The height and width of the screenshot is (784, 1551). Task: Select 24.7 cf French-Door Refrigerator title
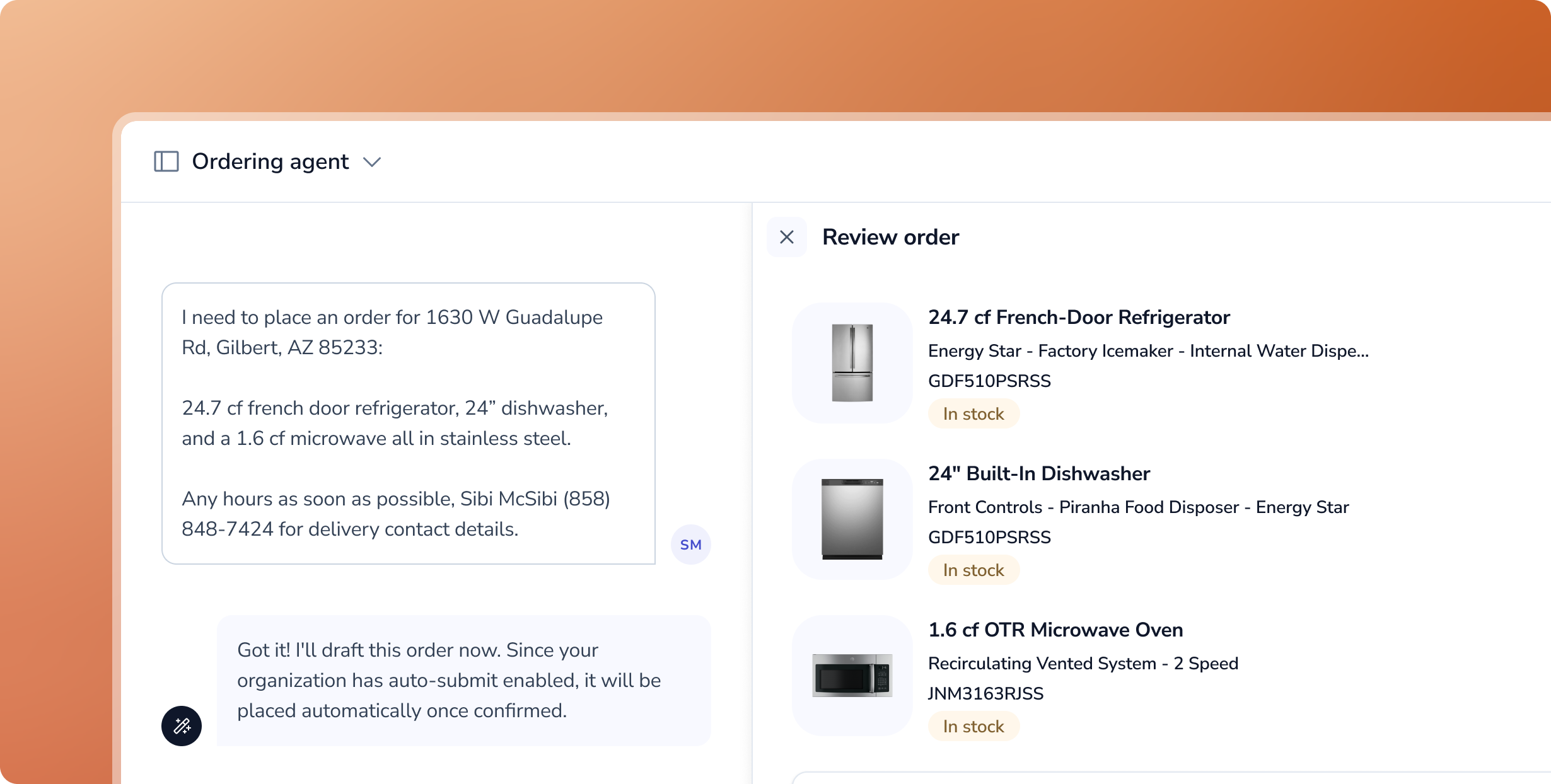click(1079, 317)
